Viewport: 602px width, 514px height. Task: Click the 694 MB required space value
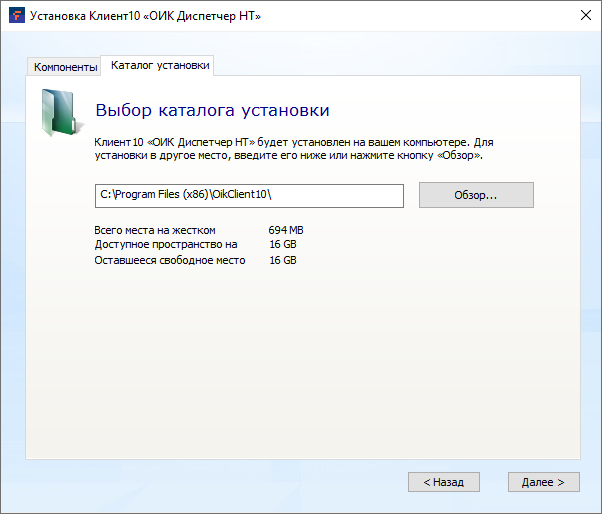285,230
